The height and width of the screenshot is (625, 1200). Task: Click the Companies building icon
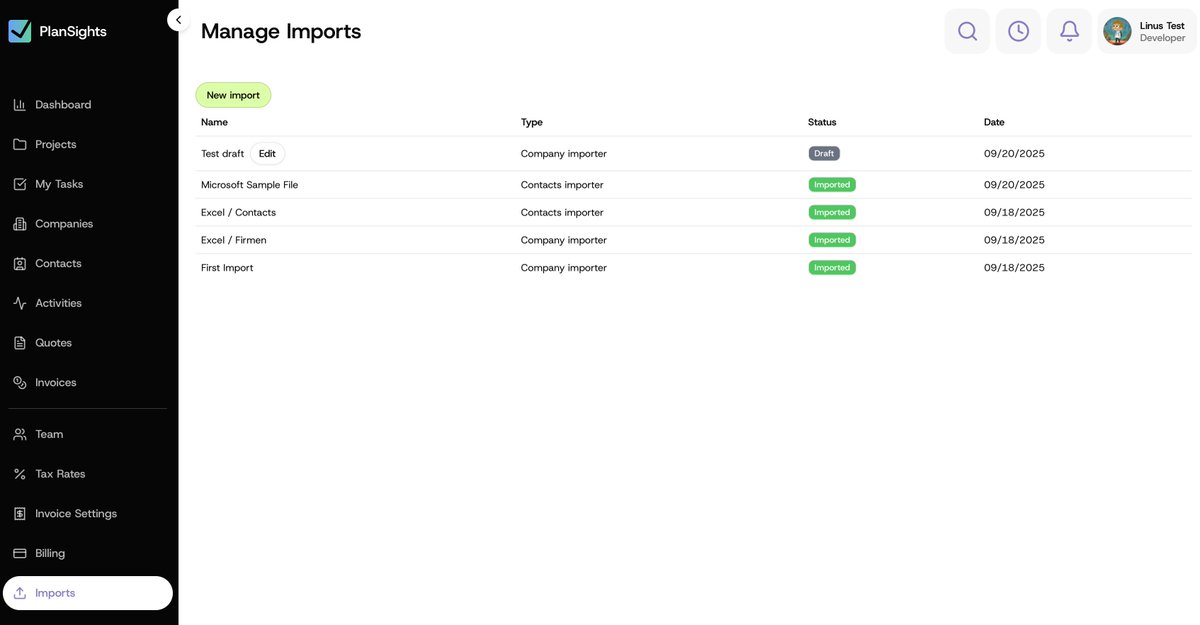click(x=20, y=224)
